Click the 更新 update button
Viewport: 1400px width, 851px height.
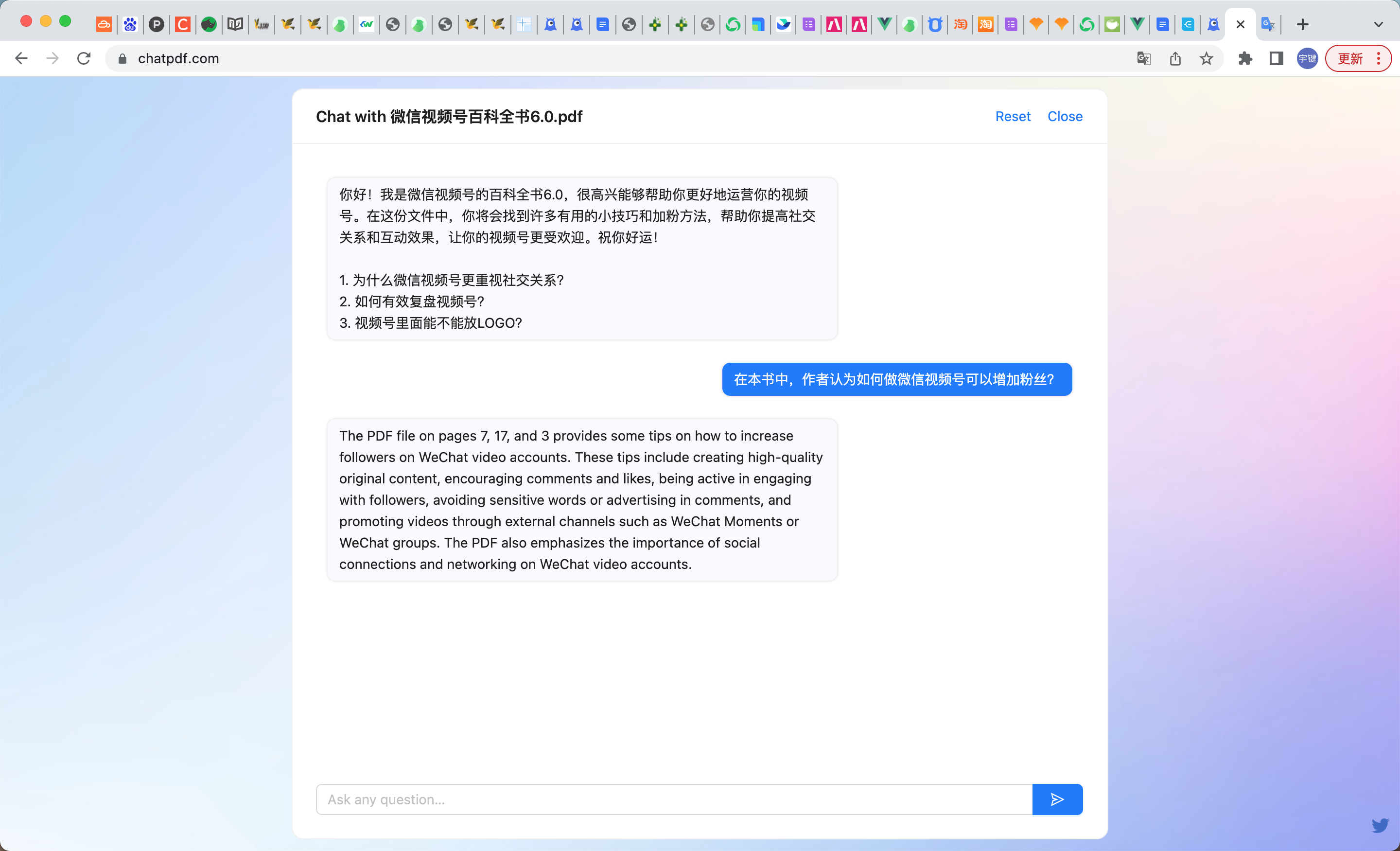pos(1350,58)
